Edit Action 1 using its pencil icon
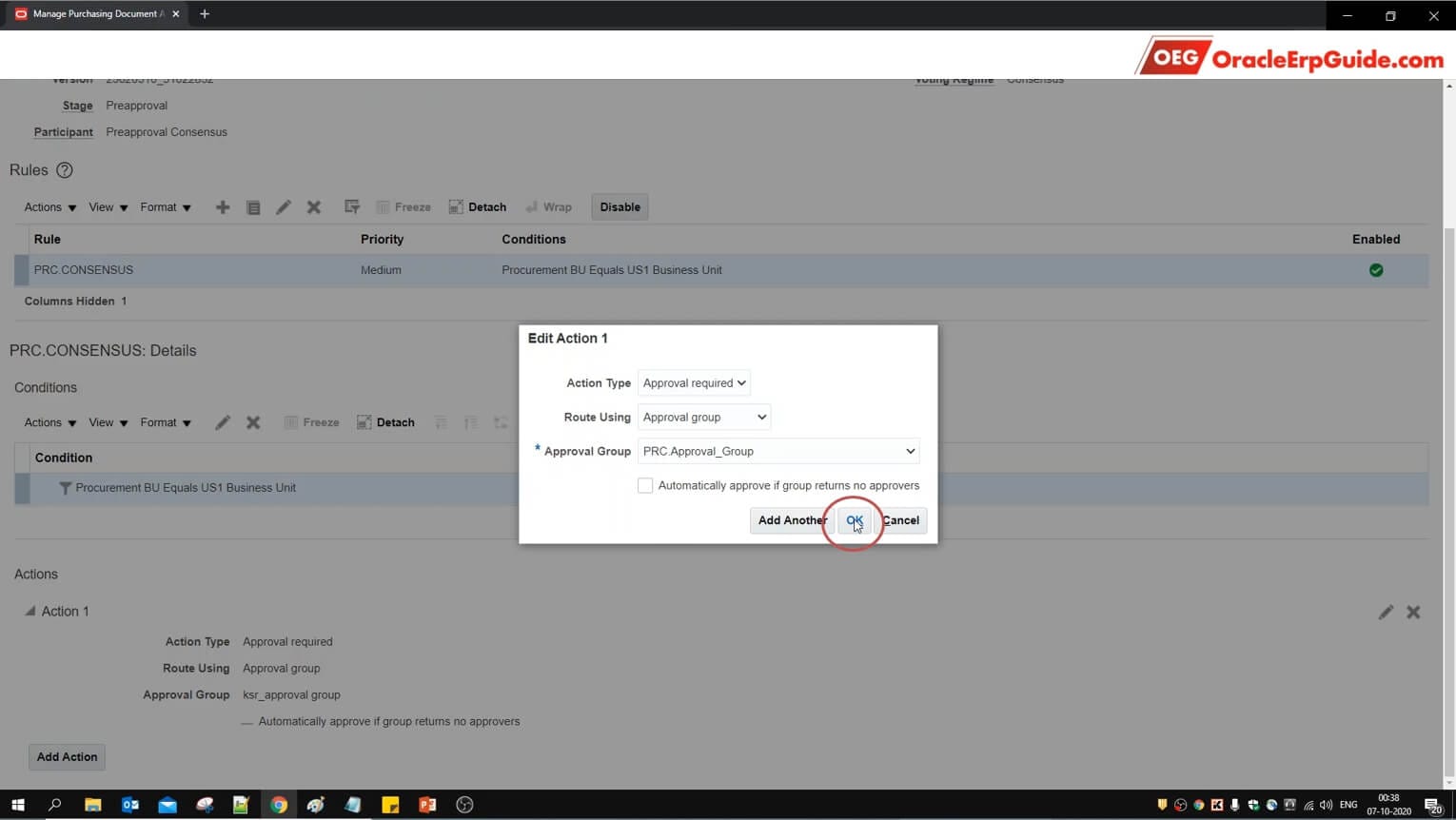The image size is (1456, 820). tap(1386, 613)
